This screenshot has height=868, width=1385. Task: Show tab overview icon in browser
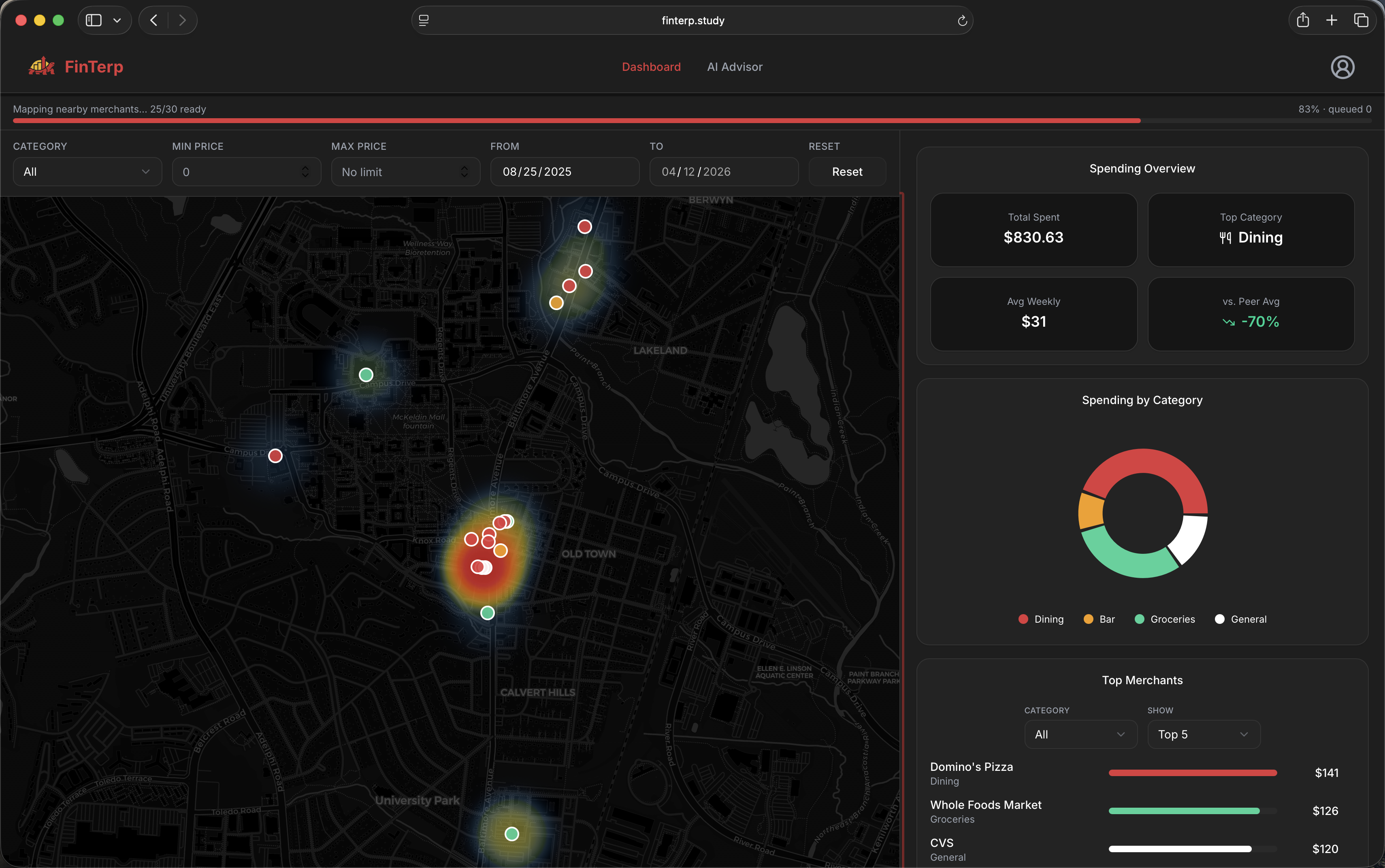click(x=1361, y=21)
